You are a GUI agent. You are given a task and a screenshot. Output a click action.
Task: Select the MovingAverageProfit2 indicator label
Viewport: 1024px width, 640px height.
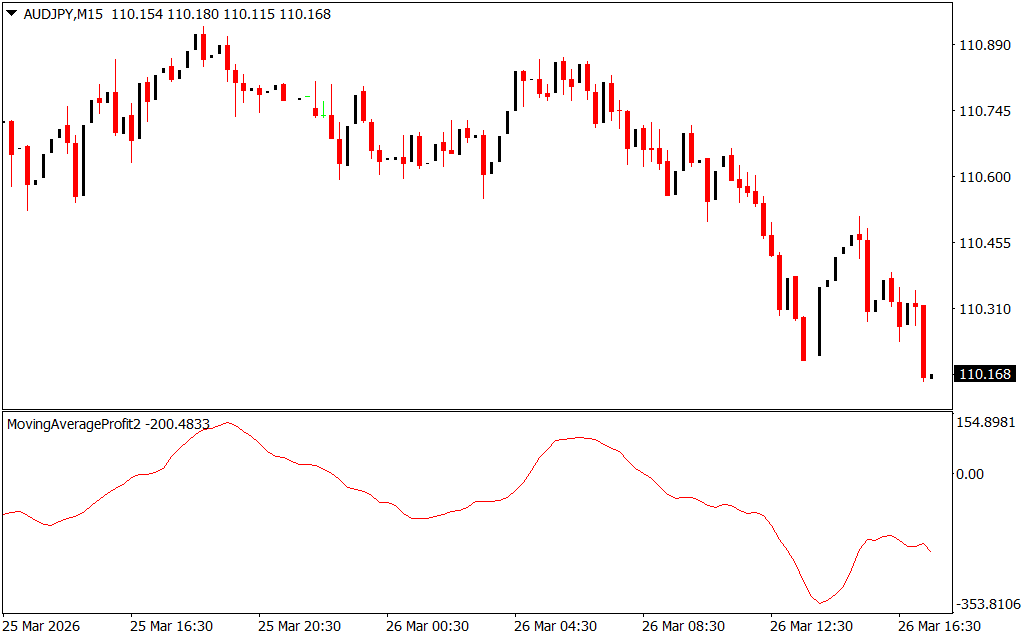tap(74, 424)
